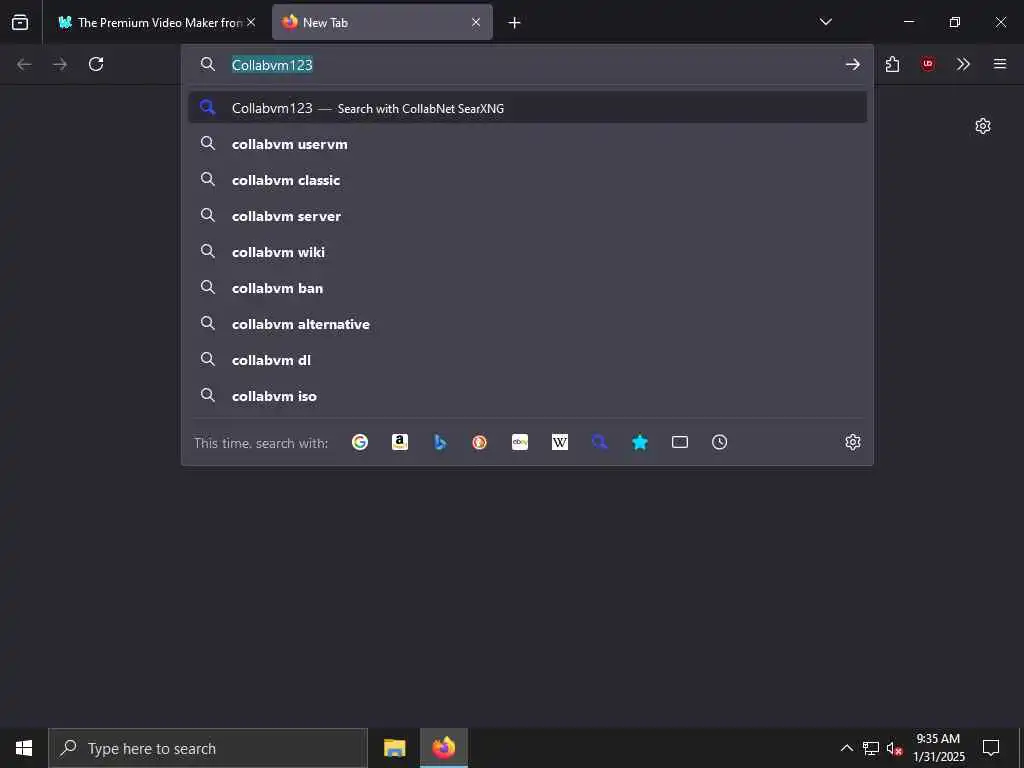Select suggestion collabvm uservm
1024x768 pixels.
coord(527,144)
